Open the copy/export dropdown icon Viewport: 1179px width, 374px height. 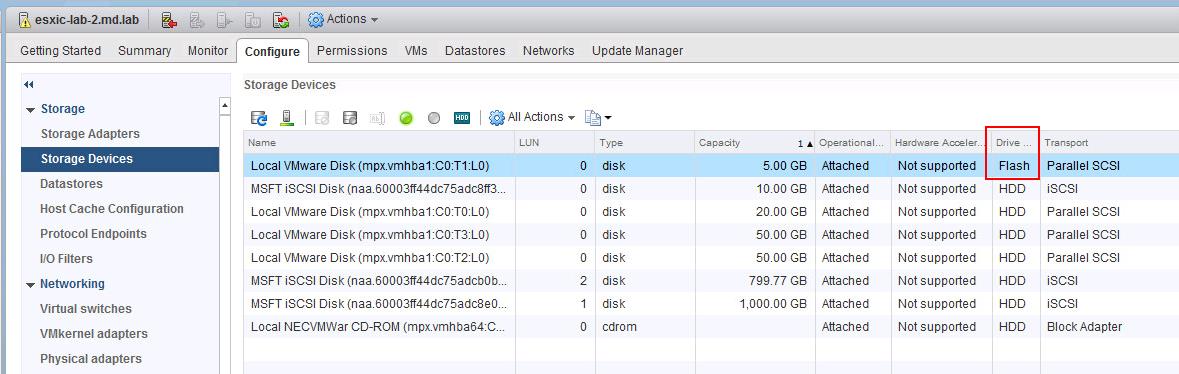(x=598, y=117)
